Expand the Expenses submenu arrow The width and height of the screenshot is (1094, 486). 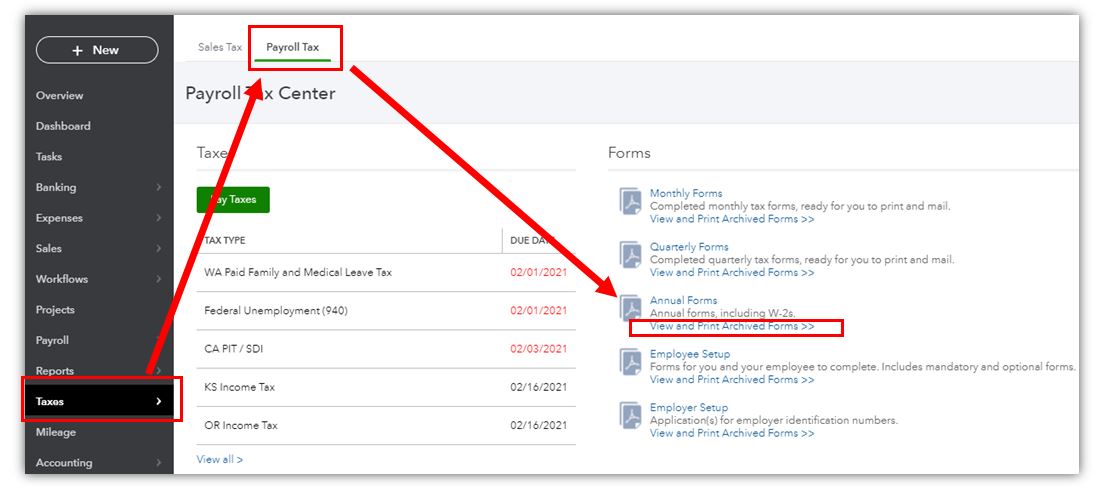159,218
